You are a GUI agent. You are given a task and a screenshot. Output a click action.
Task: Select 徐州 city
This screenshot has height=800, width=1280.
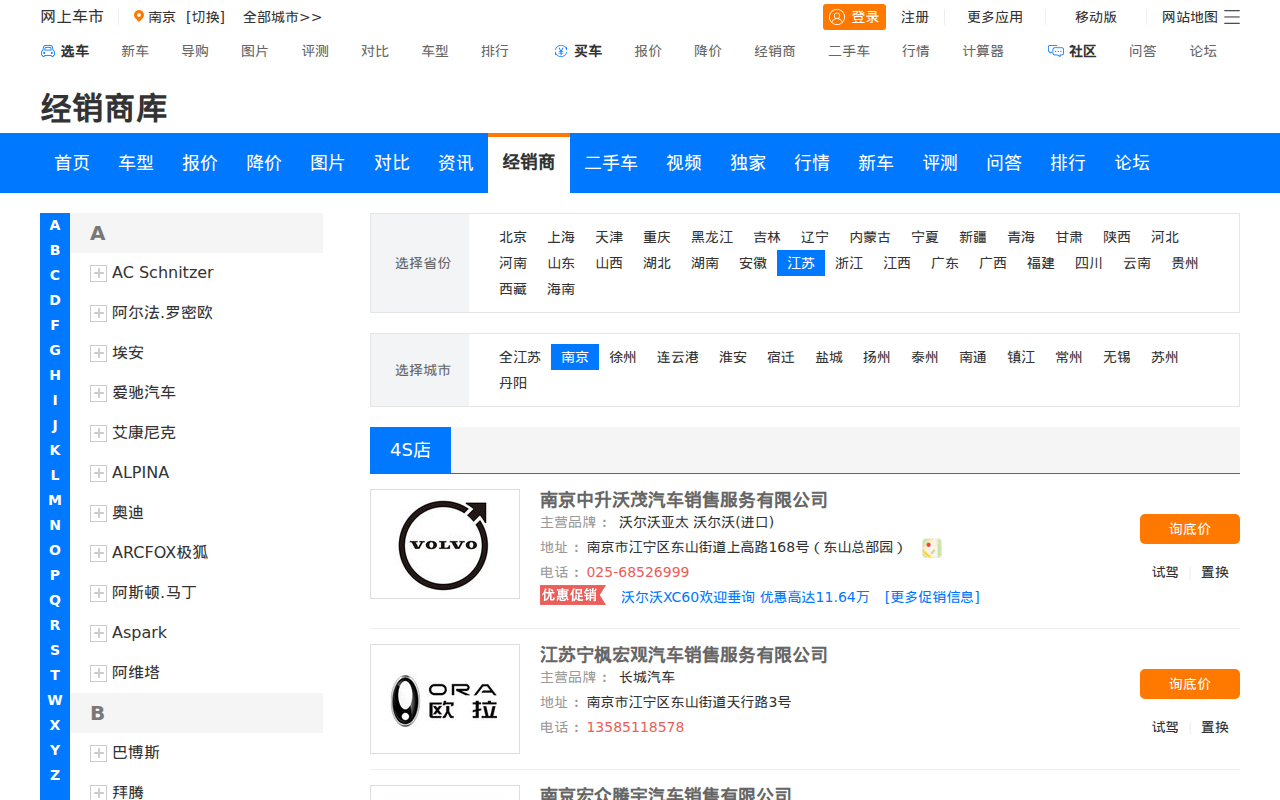[x=623, y=357]
